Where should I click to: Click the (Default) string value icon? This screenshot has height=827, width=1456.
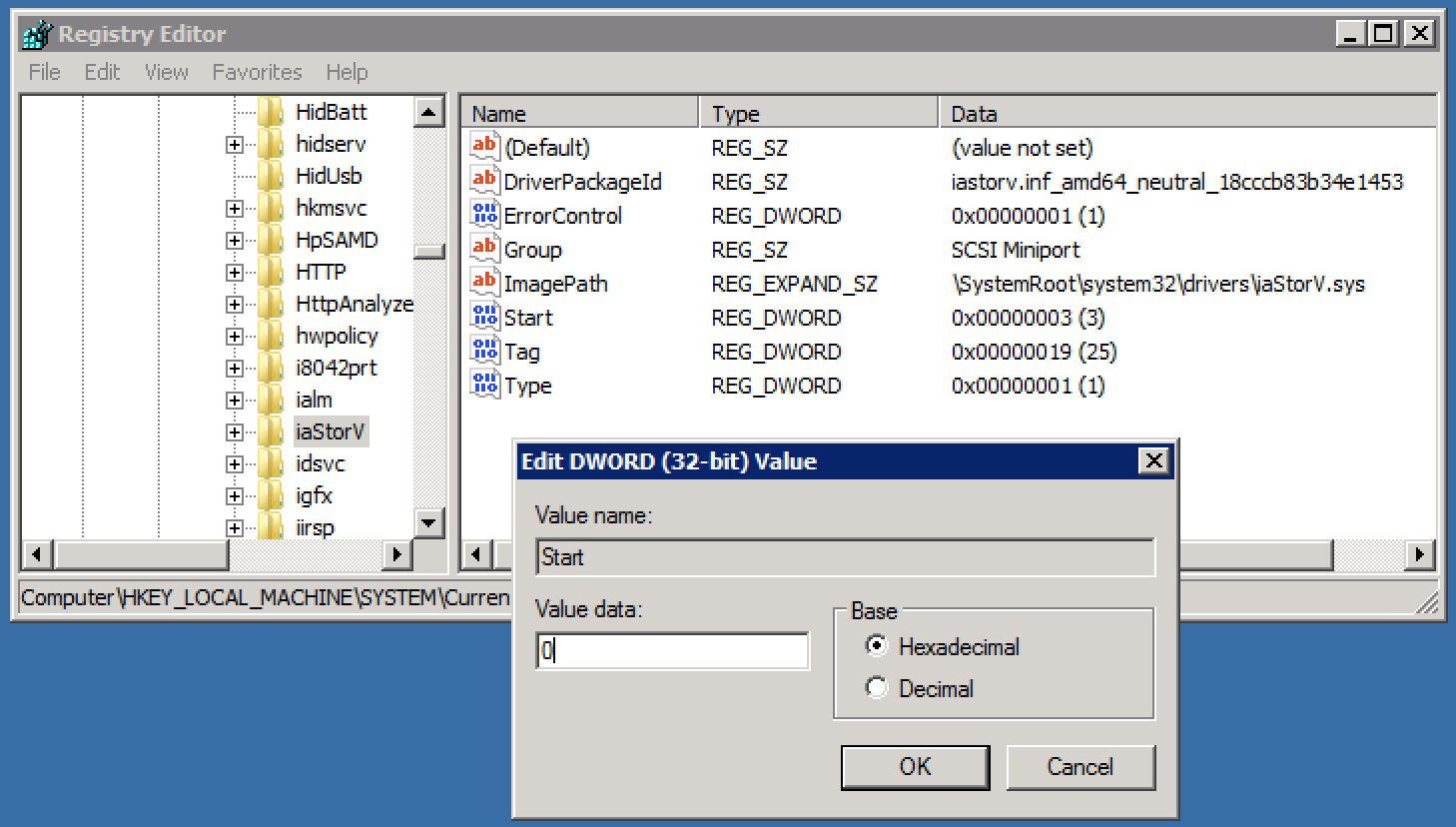(x=484, y=147)
